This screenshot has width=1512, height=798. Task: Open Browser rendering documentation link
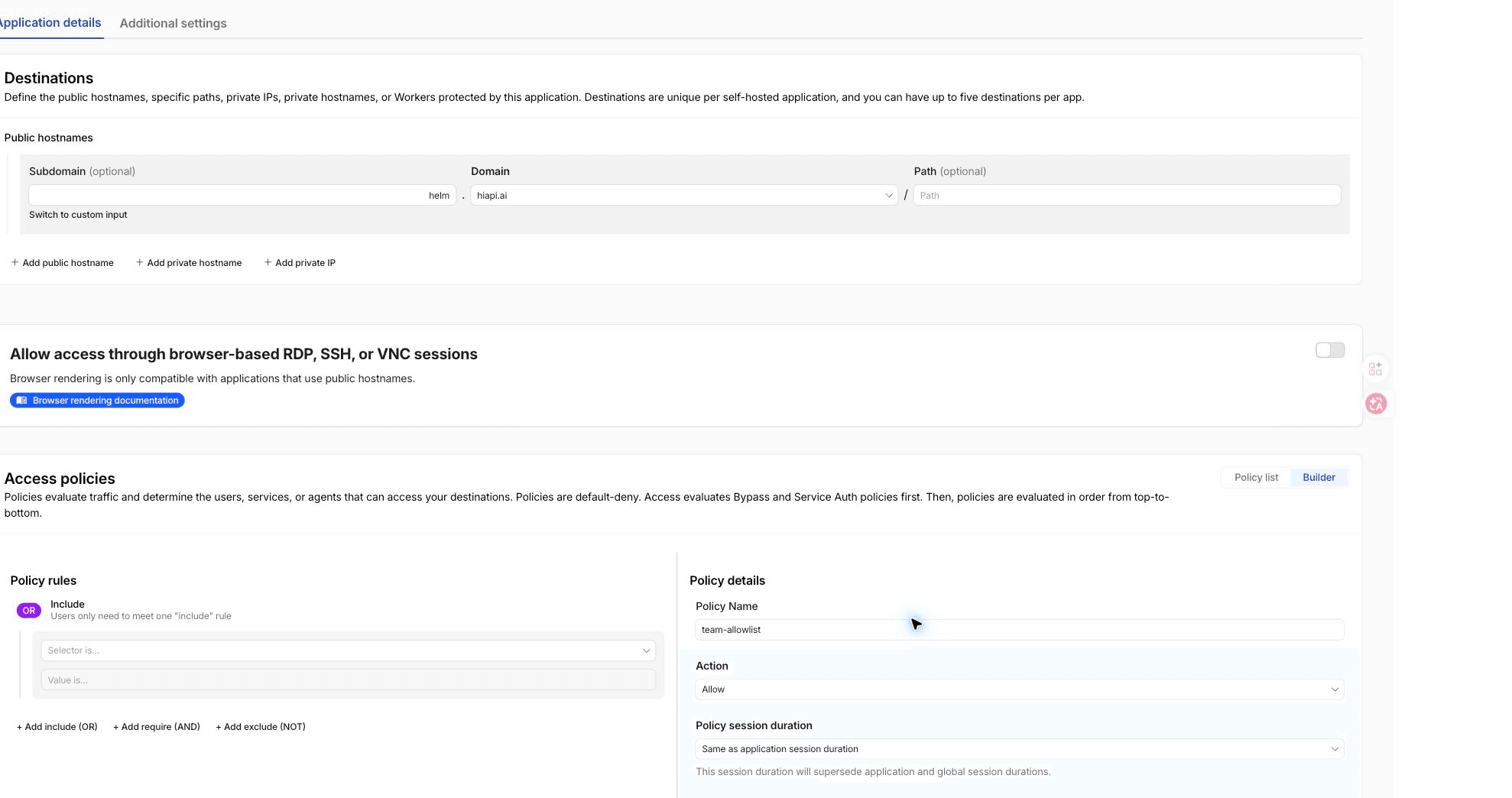click(97, 401)
